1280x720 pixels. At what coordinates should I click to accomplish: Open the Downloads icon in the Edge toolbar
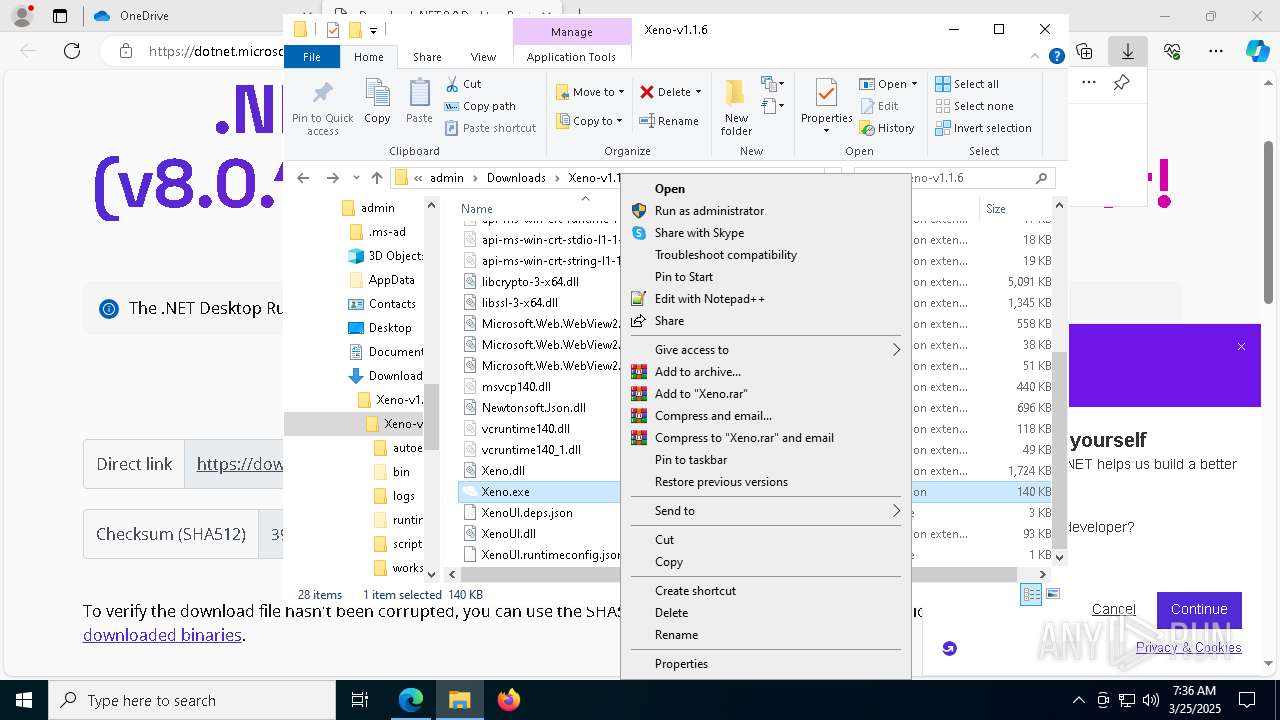1127,51
